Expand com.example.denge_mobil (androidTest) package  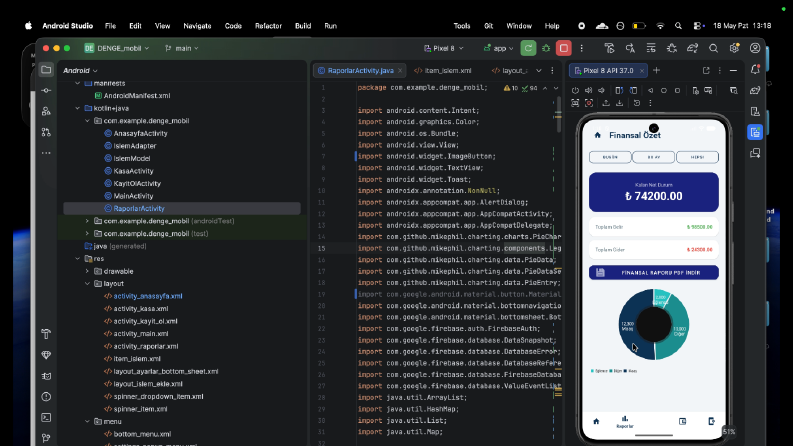pos(87,221)
